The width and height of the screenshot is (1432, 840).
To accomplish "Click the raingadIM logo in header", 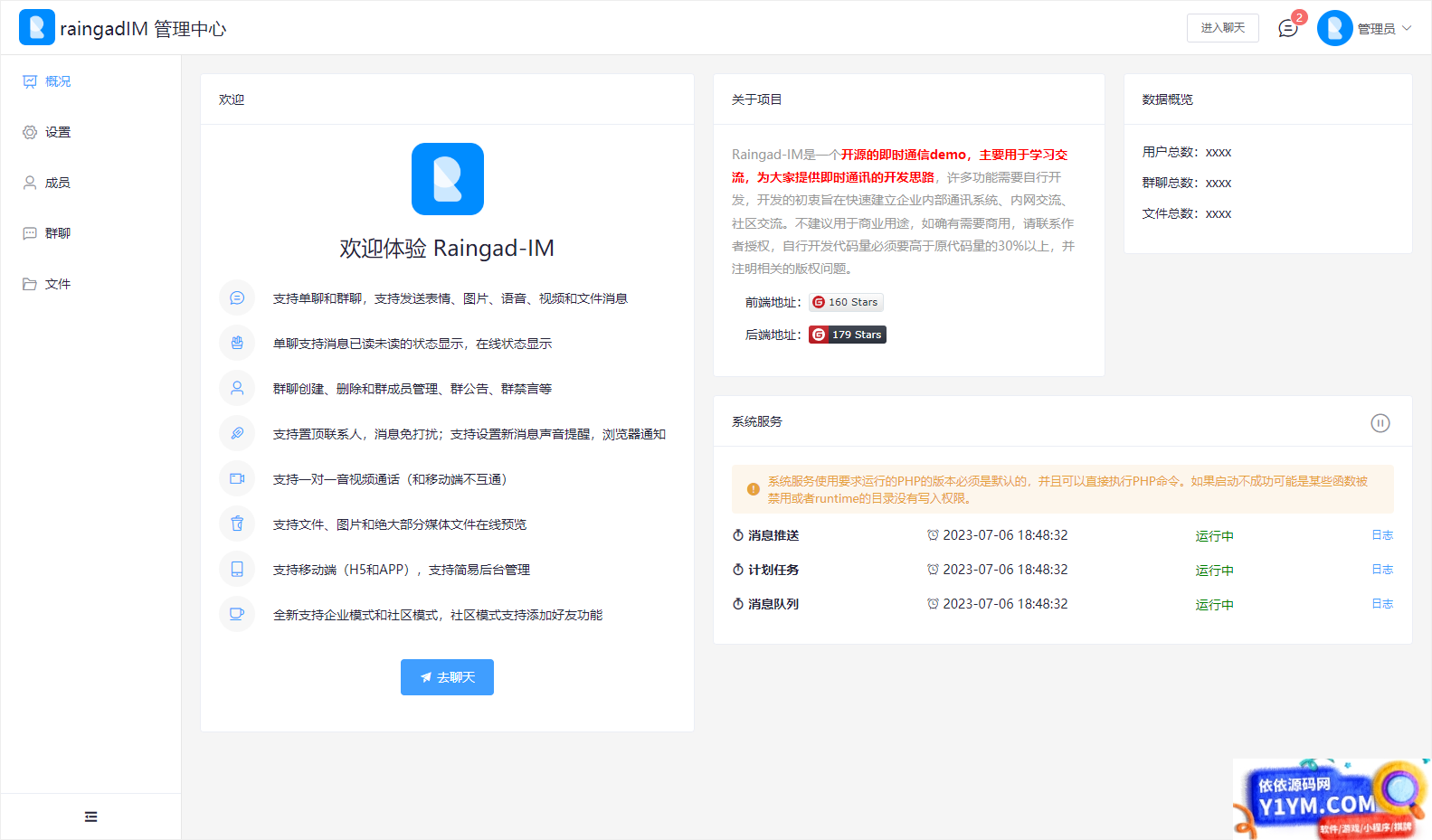I will pyautogui.click(x=37, y=27).
